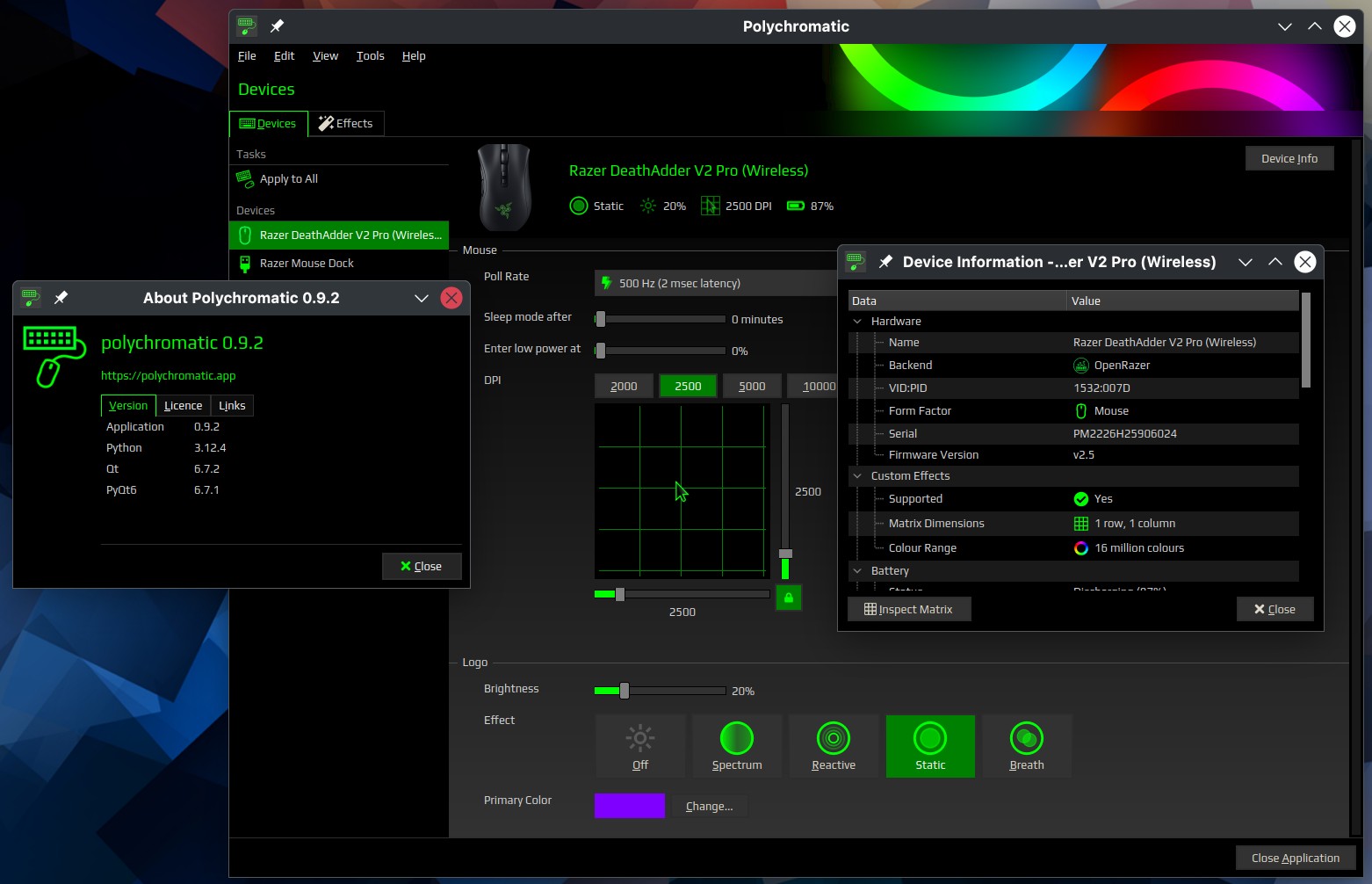This screenshot has height=884, width=1372.
Task: Click Close in the About Polychromatic window
Action: point(422,566)
